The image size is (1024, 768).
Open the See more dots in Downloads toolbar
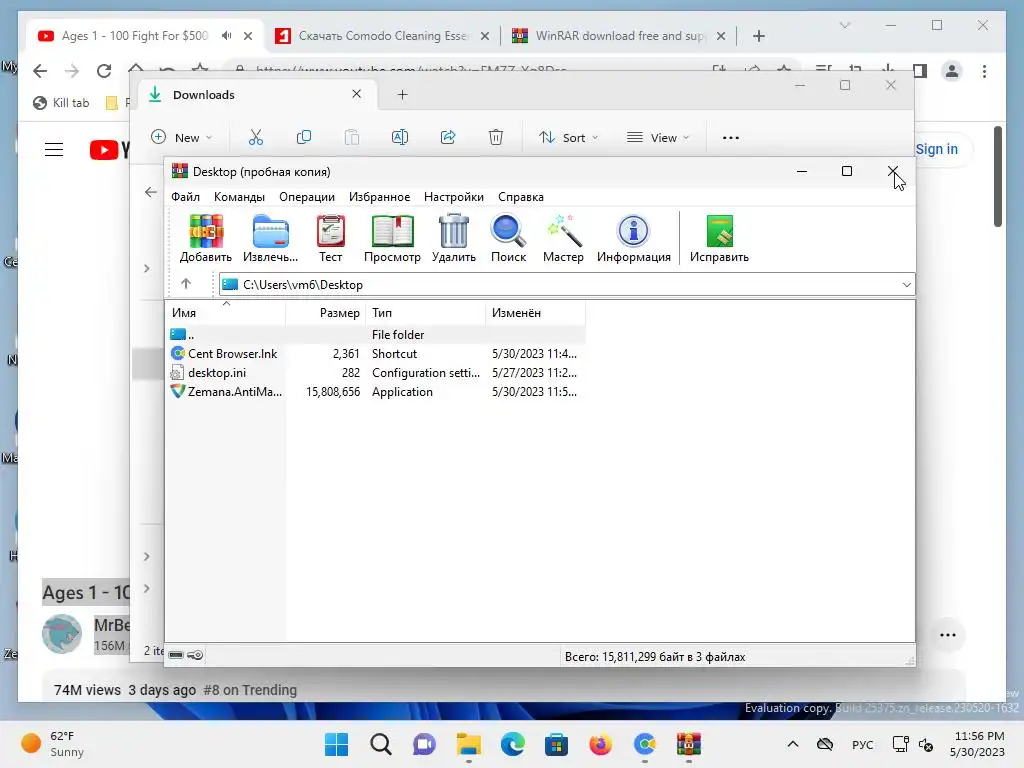(731, 138)
